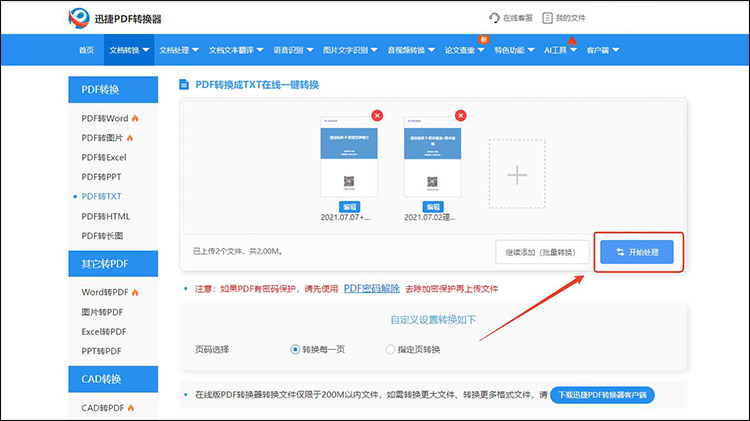The height and width of the screenshot is (421, 750).
Task: Open PDF转Word in the sidebar
Action: [x=105, y=118]
